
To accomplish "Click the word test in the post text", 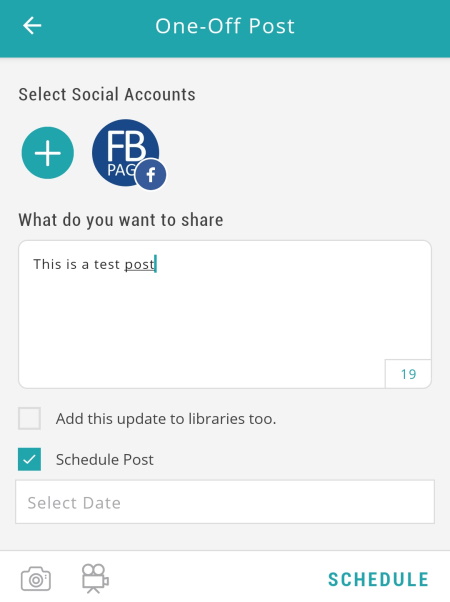I will pos(107,264).
